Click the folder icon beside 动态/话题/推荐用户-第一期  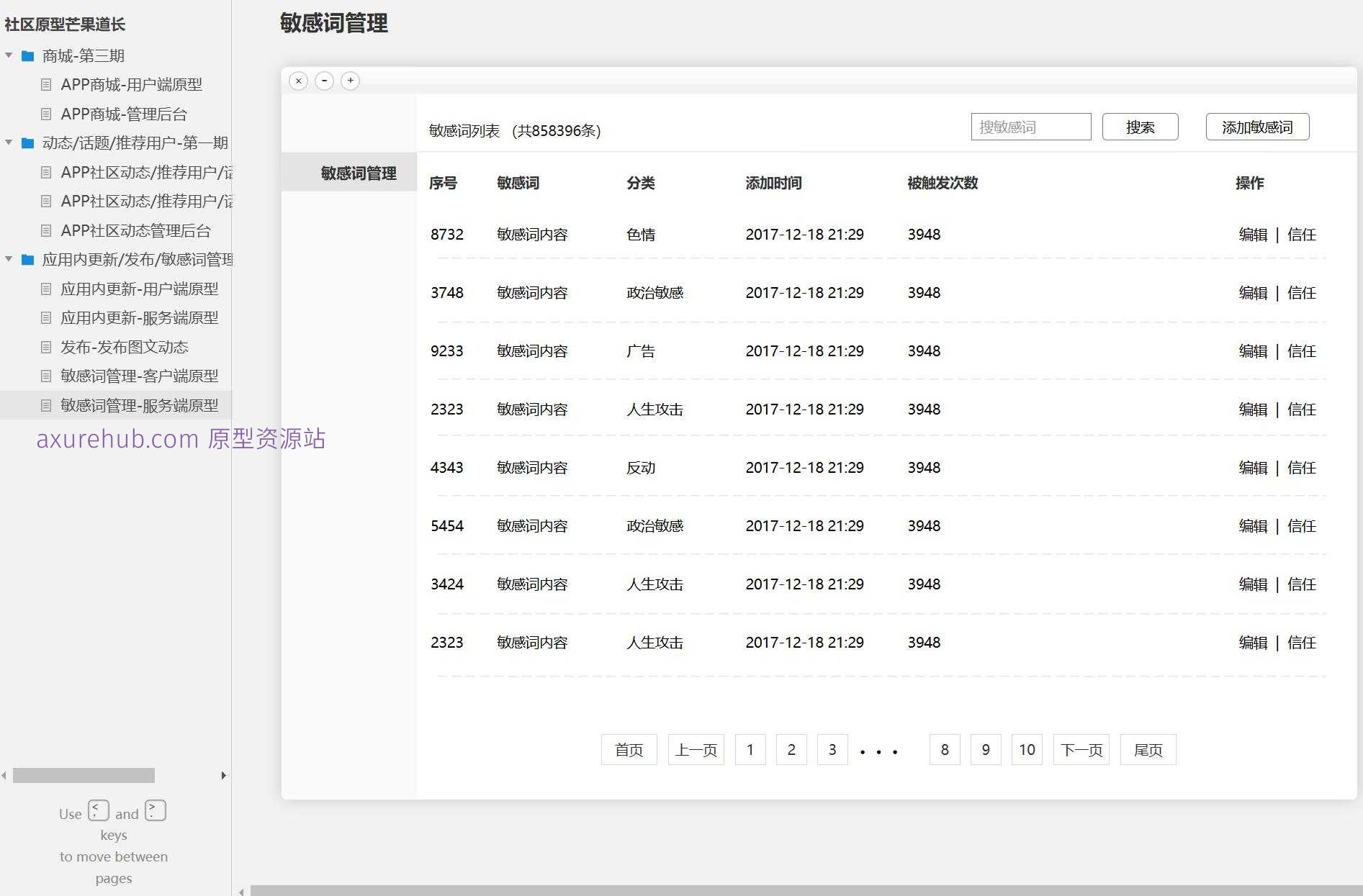pos(27,142)
